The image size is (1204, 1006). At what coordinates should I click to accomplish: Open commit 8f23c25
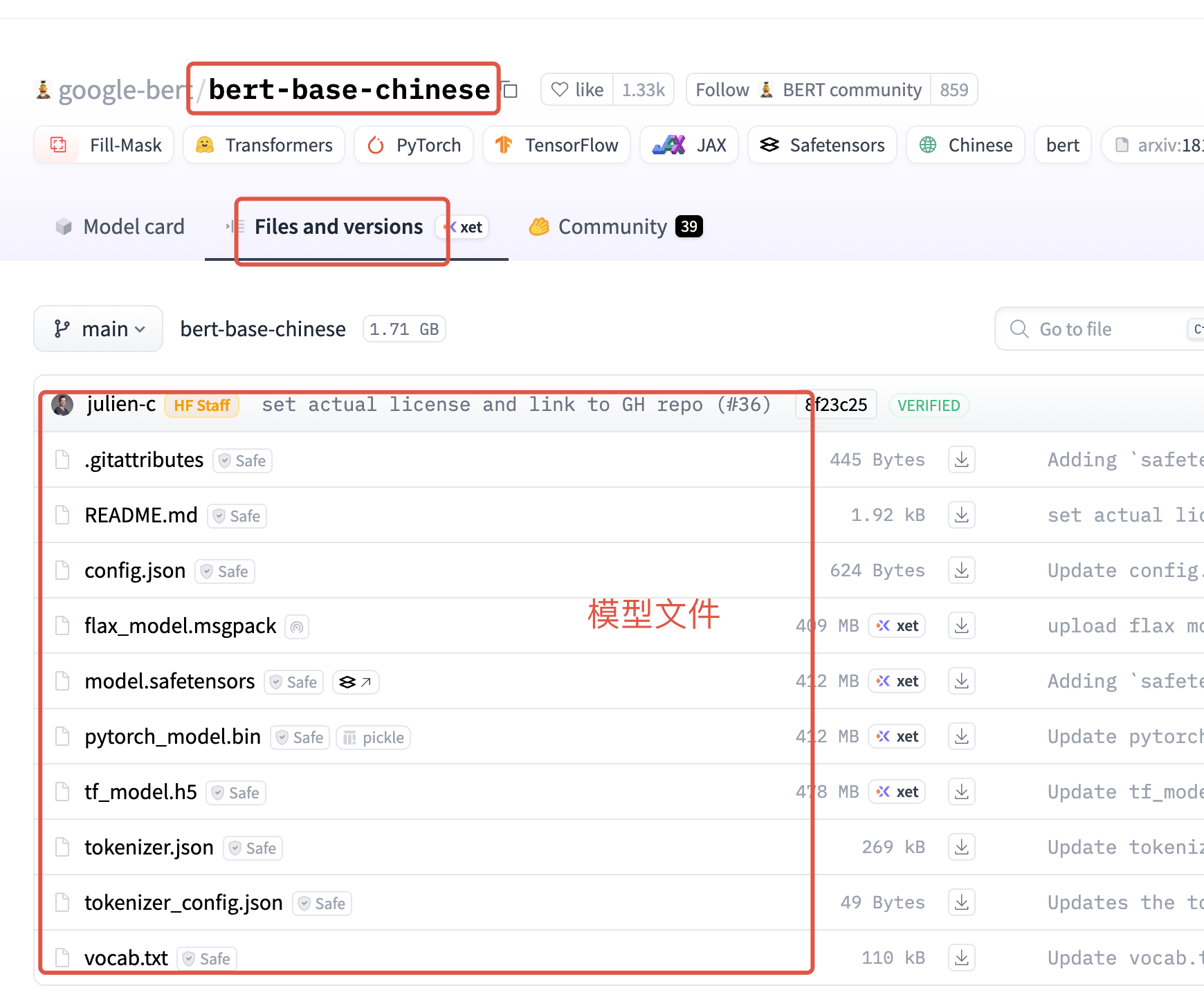[836, 405]
